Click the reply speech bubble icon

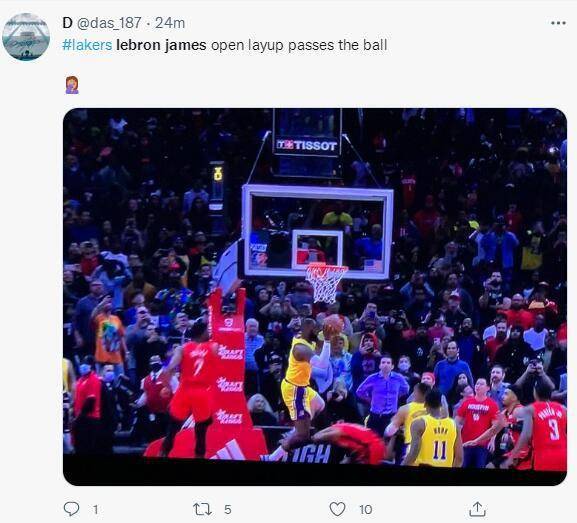click(x=71, y=509)
